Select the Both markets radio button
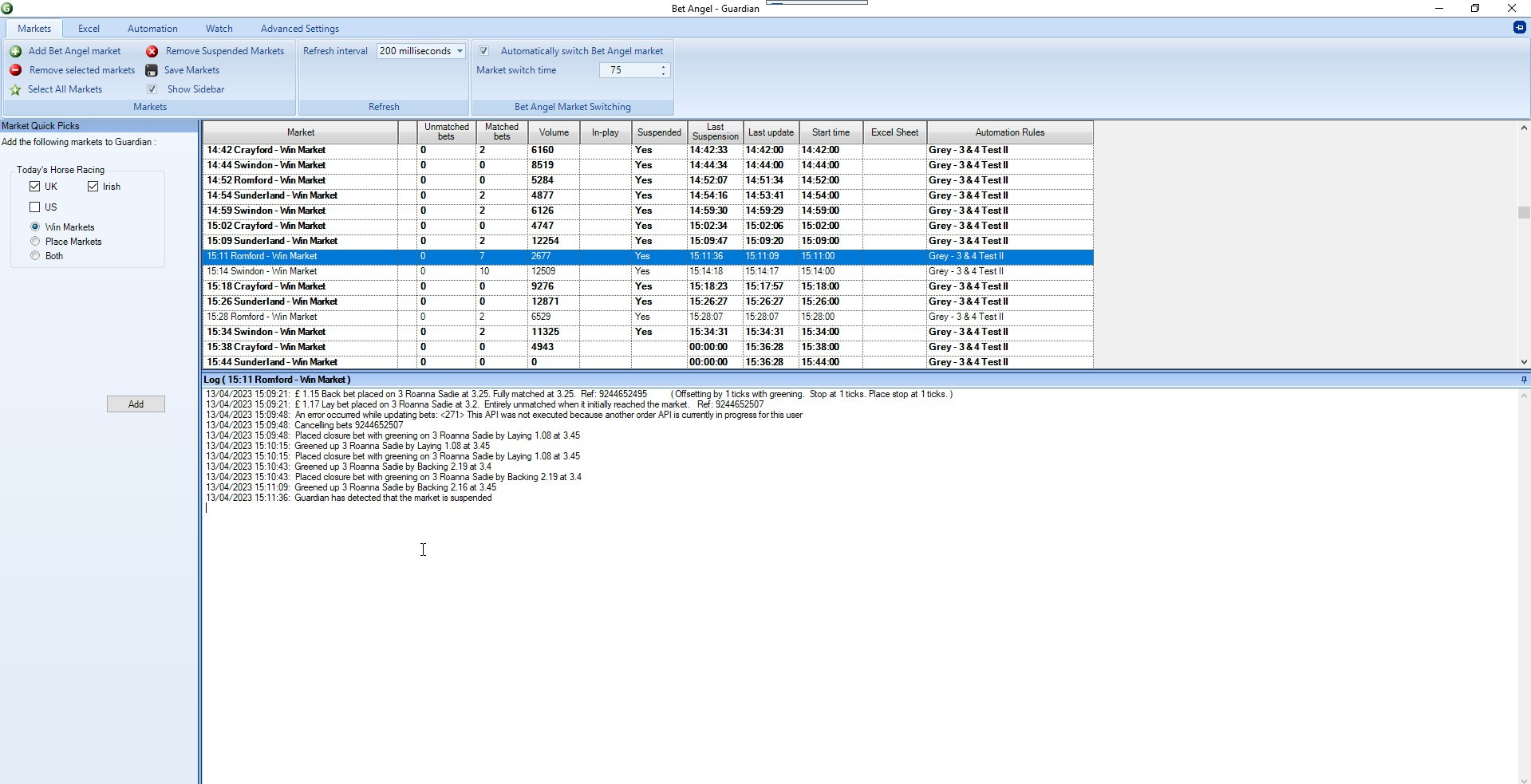 35,256
